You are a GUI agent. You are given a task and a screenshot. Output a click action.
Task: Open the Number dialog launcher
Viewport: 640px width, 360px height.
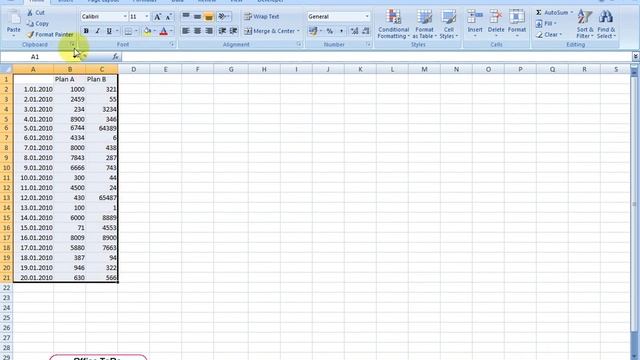368,44
